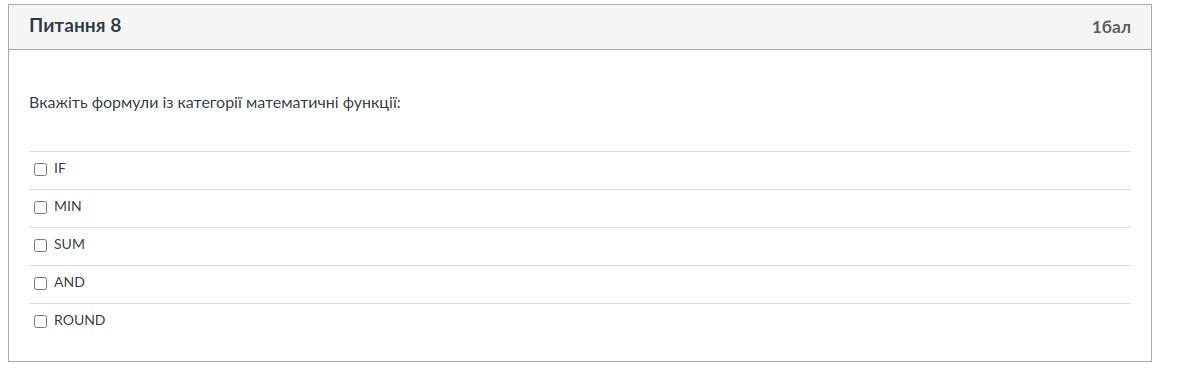Check the SUM option box
1180x380 pixels.
point(41,245)
